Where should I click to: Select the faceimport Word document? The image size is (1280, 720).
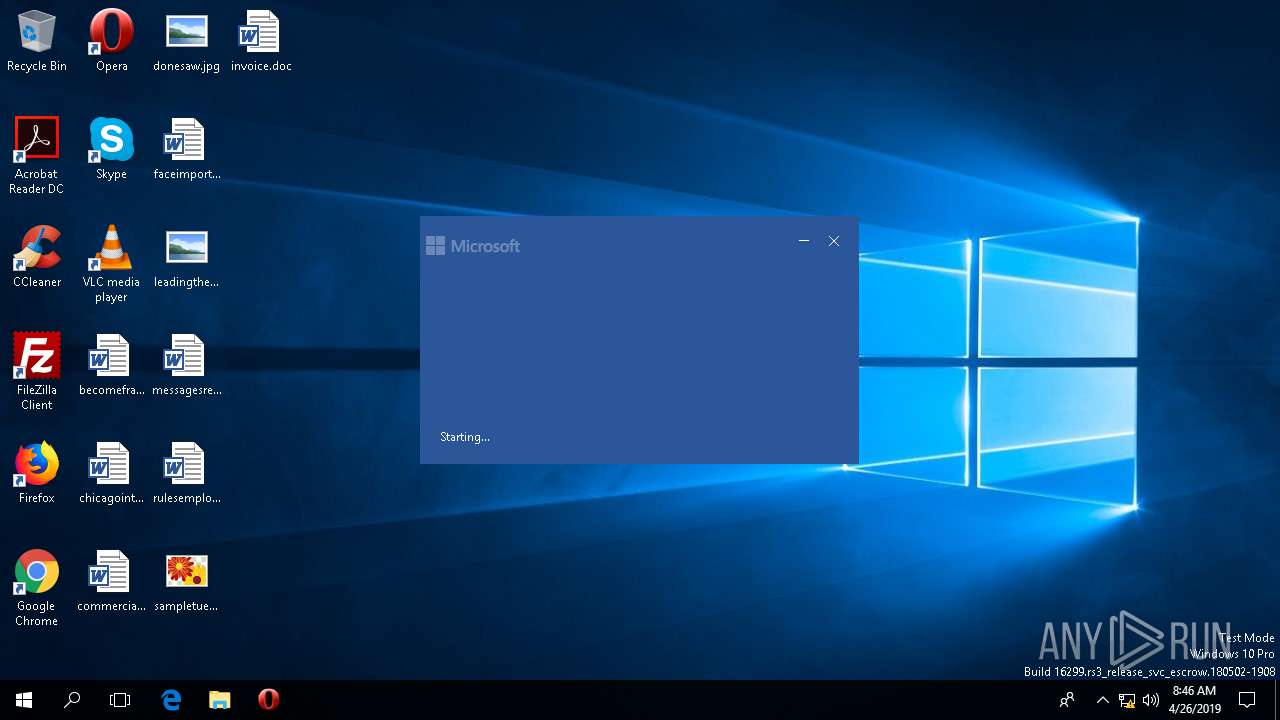pyautogui.click(x=186, y=149)
